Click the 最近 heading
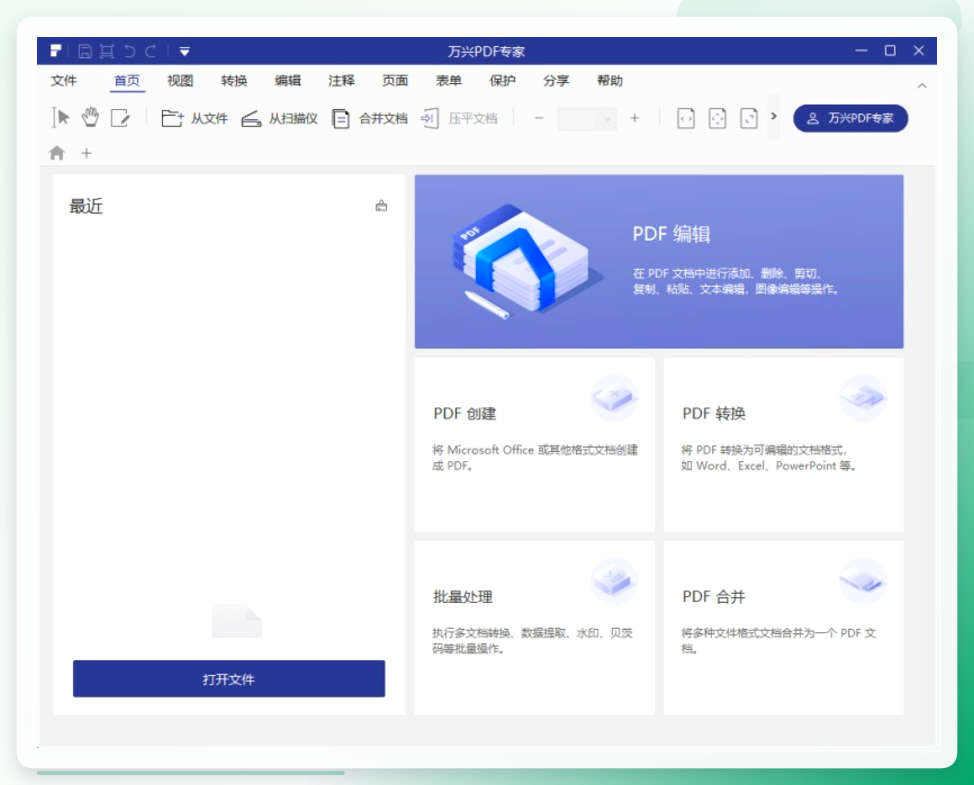Viewport: 974px width, 785px height. click(x=86, y=206)
